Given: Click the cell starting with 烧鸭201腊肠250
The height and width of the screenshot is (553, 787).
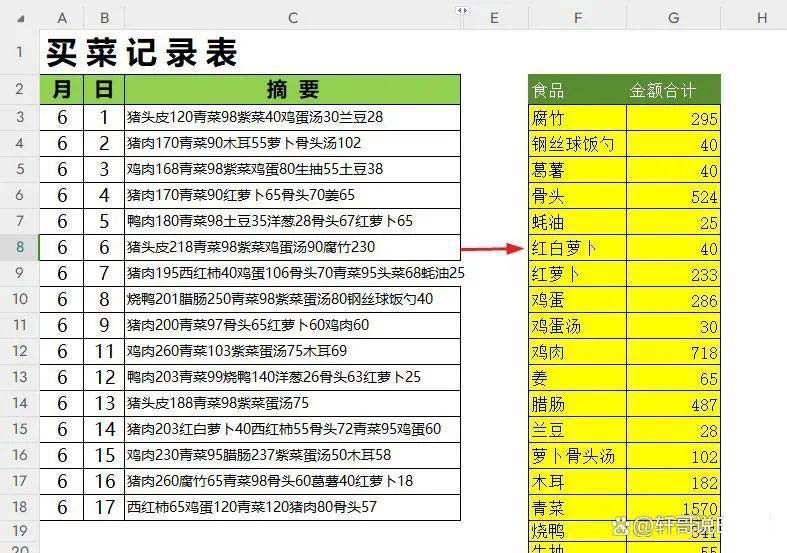Looking at the screenshot, I should [292, 299].
